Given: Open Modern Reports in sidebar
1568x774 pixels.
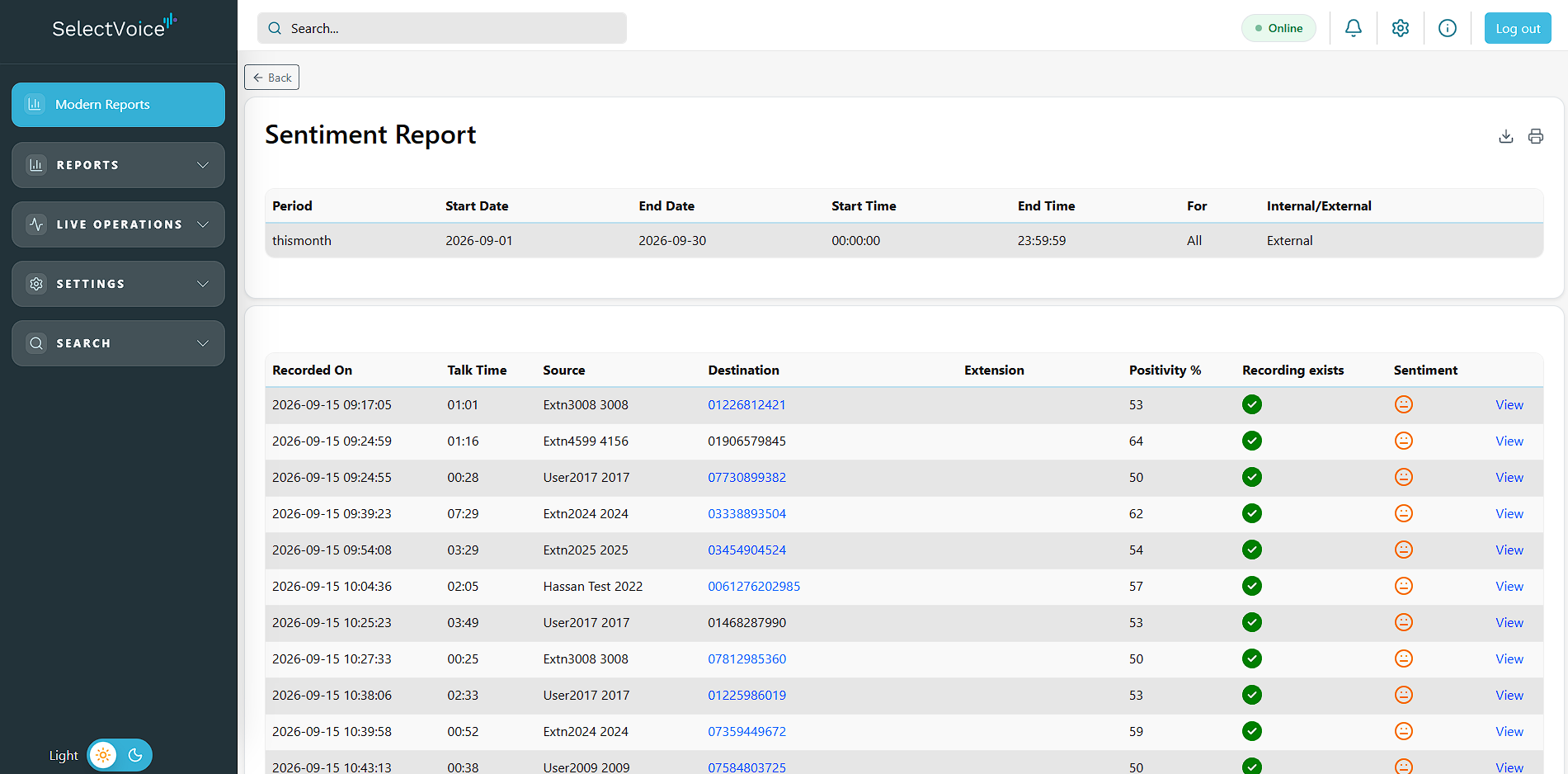Looking at the screenshot, I should pos(118,105).
